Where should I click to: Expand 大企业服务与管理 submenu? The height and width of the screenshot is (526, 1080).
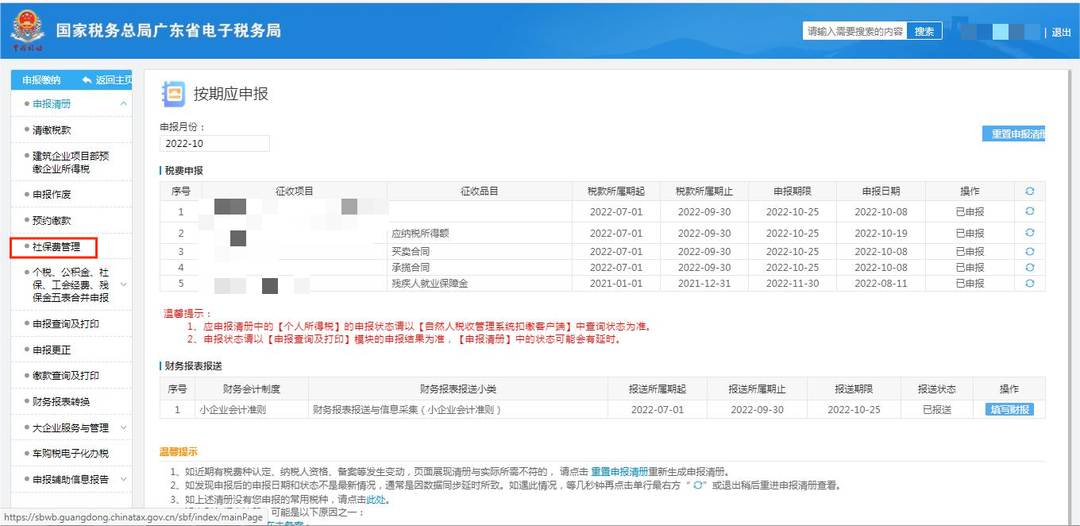coord(123,428)
